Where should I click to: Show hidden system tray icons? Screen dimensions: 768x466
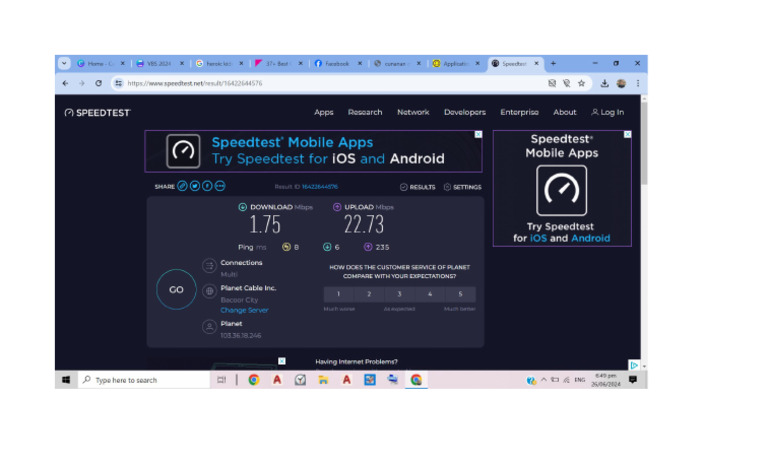[544, 380]
